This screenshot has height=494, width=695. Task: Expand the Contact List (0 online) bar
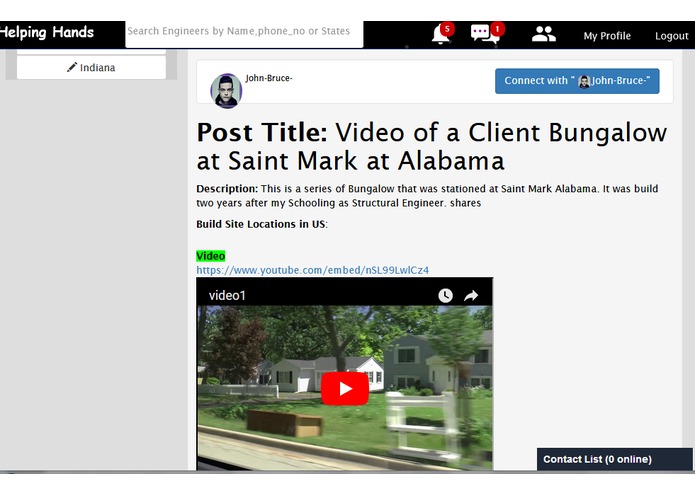tap(614, 459)
